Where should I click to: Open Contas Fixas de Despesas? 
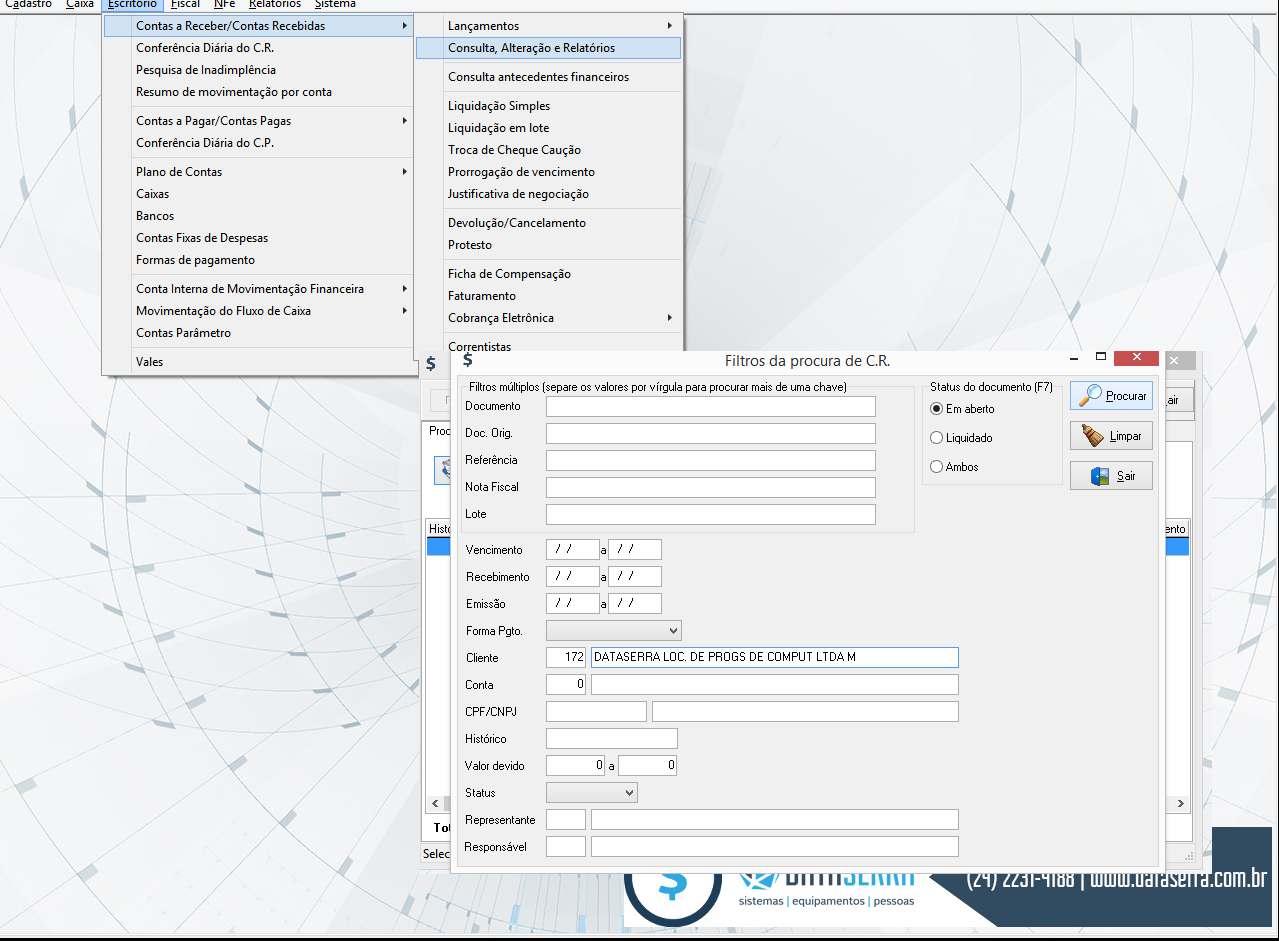pos(259,238)
